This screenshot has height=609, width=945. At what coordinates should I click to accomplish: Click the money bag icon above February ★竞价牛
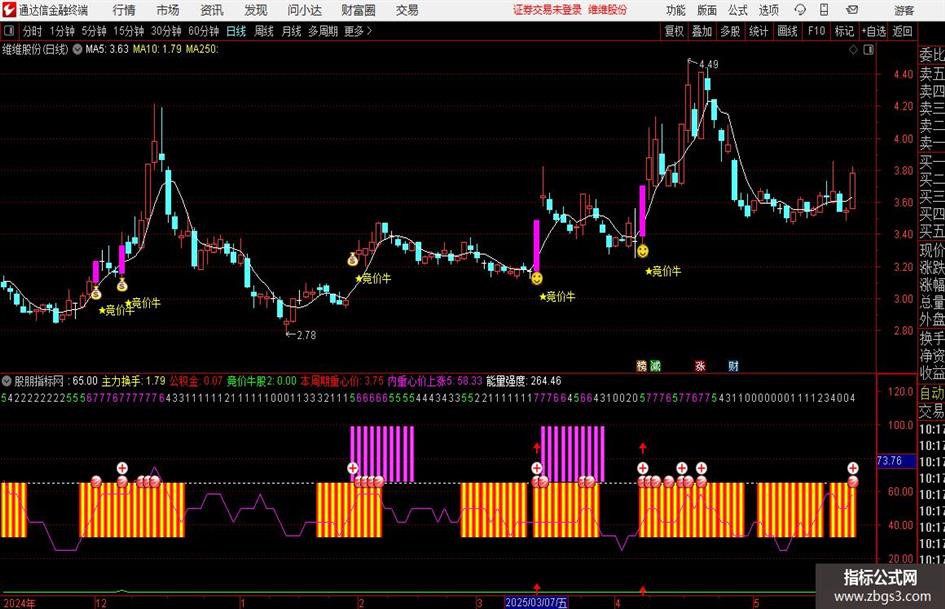(x=353, y=260)
